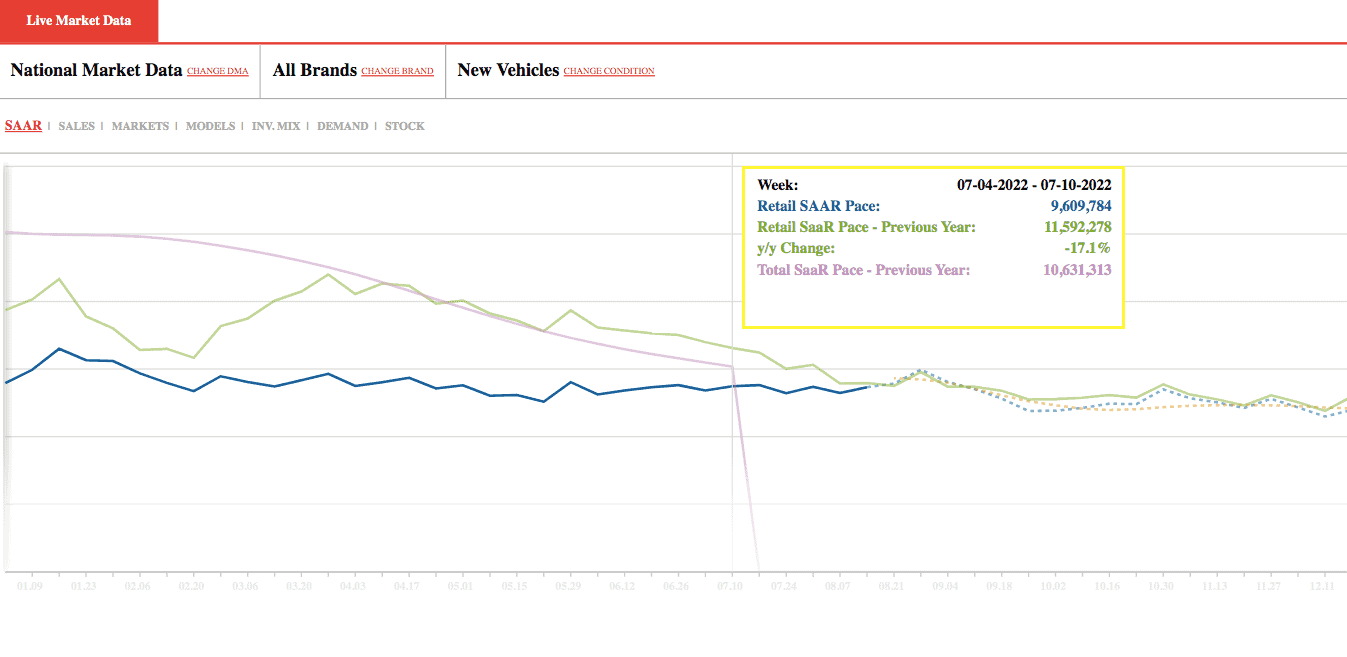The image size is (1347, 657).
Task: Open the MODELS tab
Action: point(210,126)
